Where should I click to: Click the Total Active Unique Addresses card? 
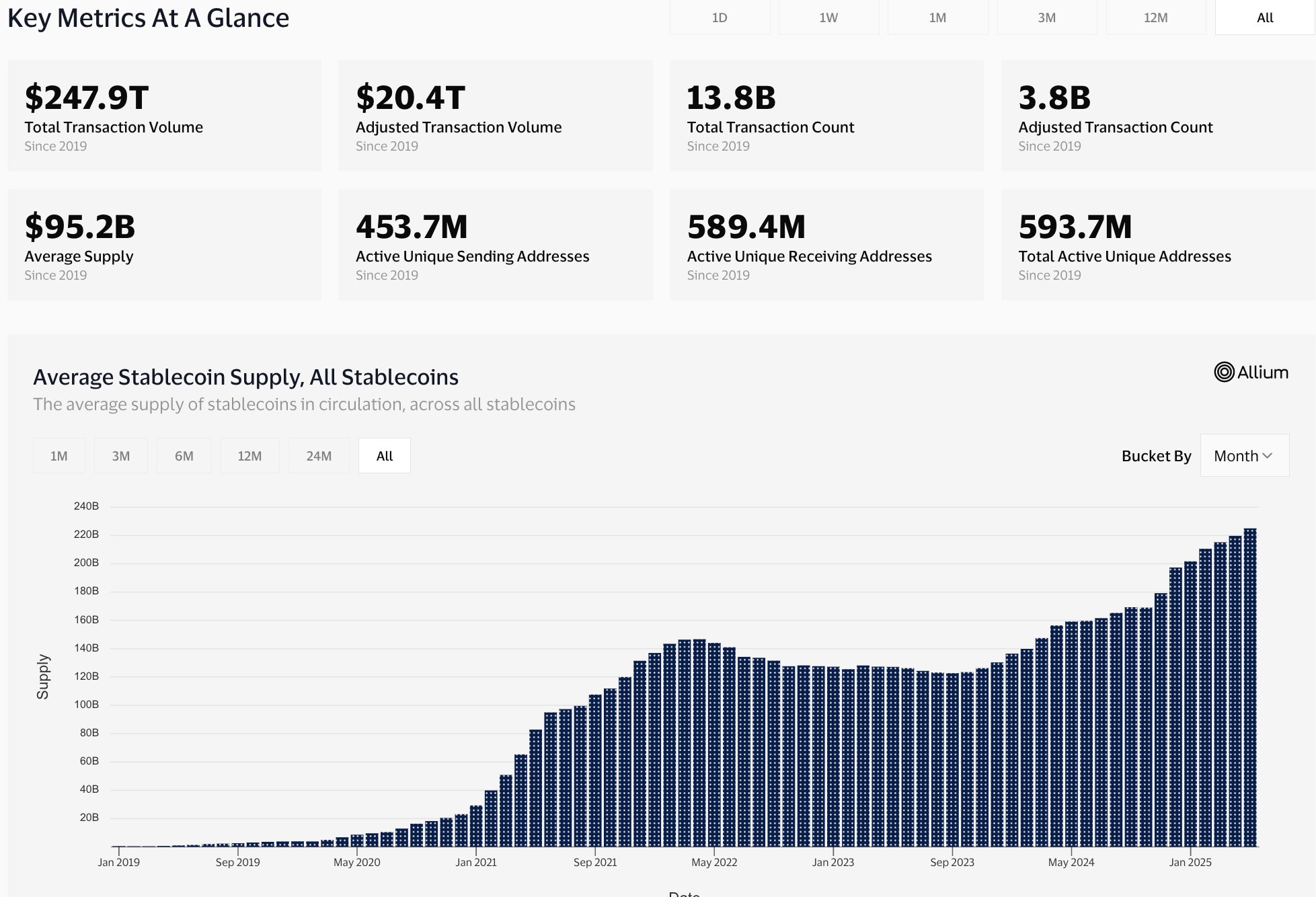1157,245
